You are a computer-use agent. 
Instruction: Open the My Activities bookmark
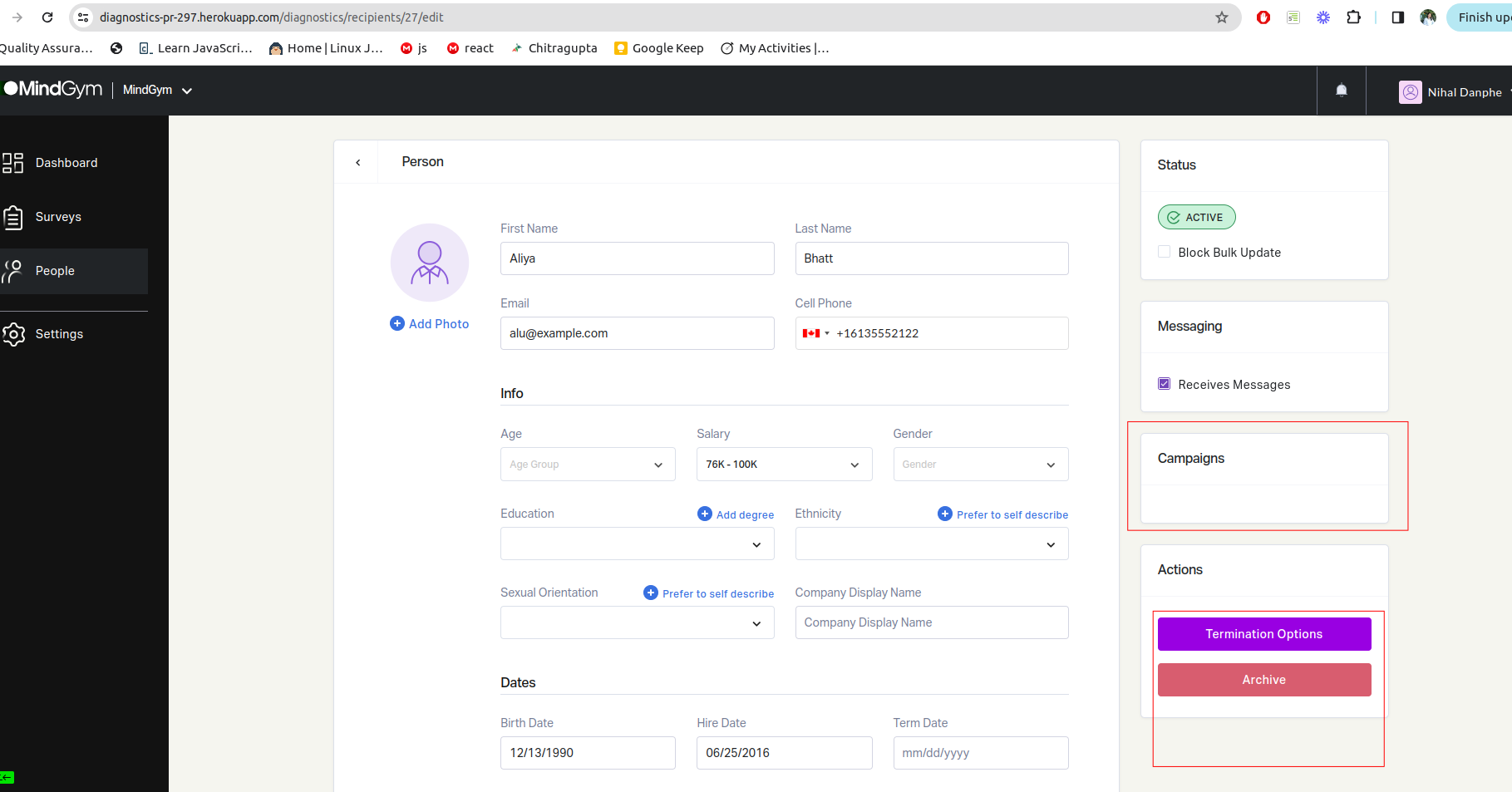point(775,48)
